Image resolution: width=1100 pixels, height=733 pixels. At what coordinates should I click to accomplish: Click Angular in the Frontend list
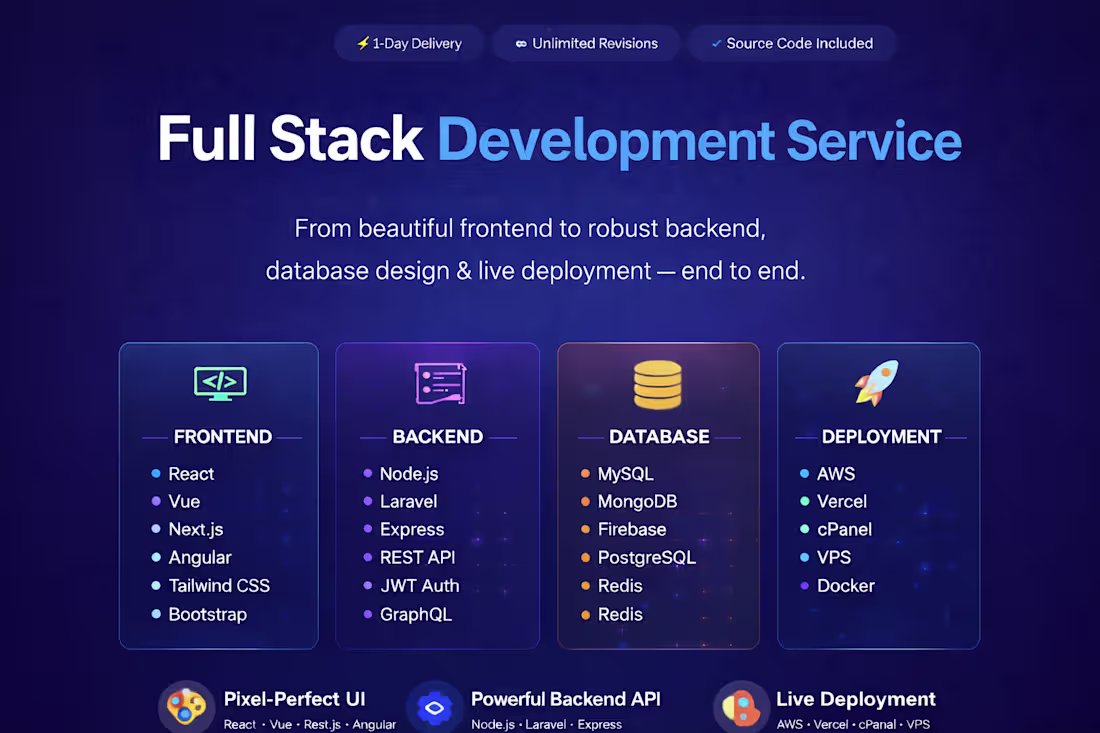[x=200, y=558]
